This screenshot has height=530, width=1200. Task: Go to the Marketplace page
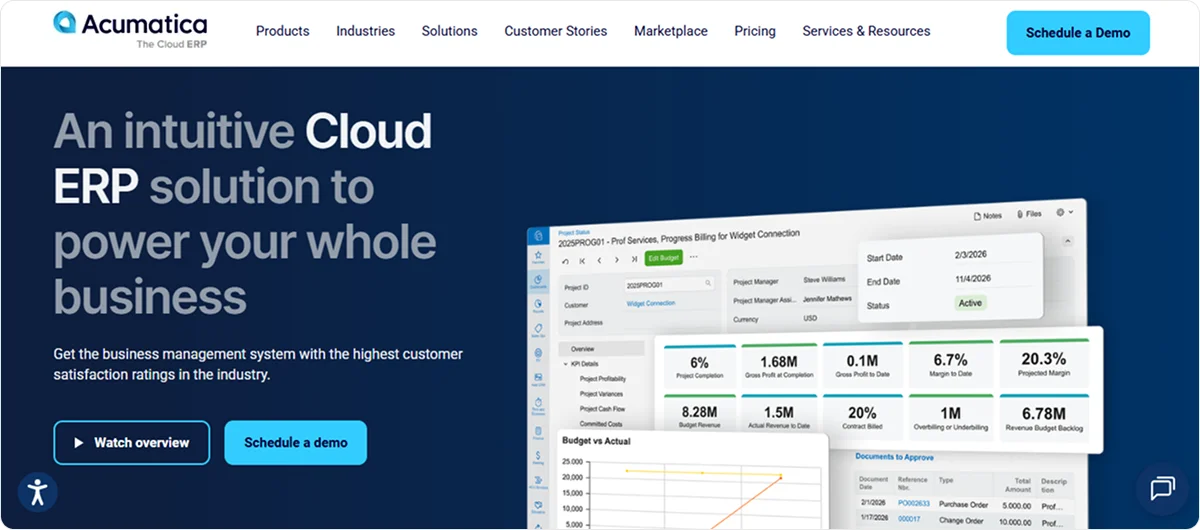(671, 31)
